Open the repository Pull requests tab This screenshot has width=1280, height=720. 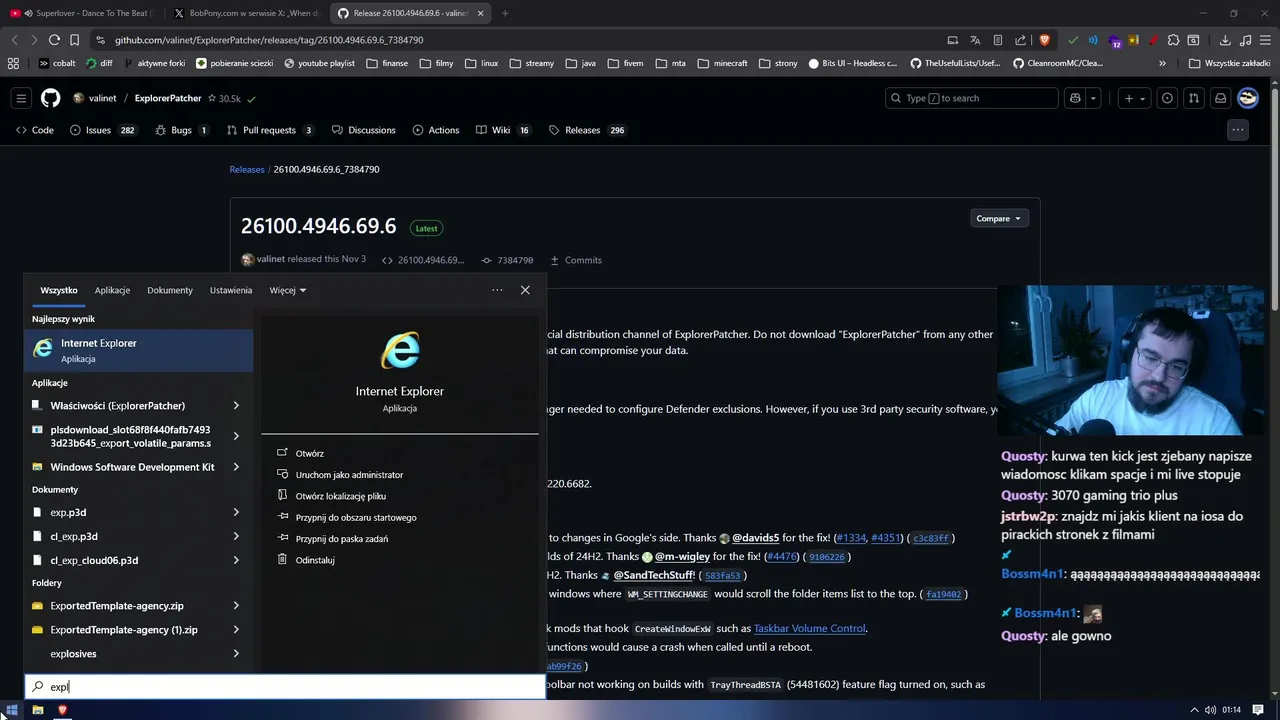pyautogui.click(x=270, y=130)
